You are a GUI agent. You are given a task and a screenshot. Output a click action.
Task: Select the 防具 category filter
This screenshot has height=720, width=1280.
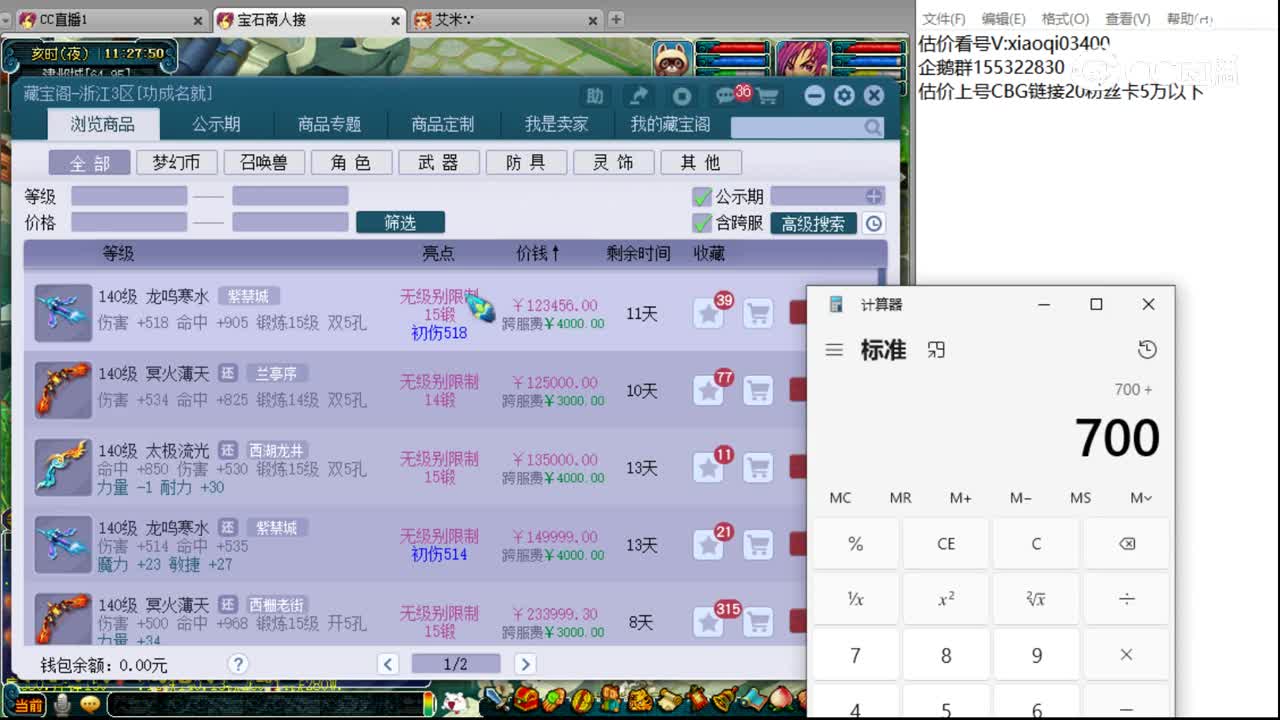tap(526, 163)
